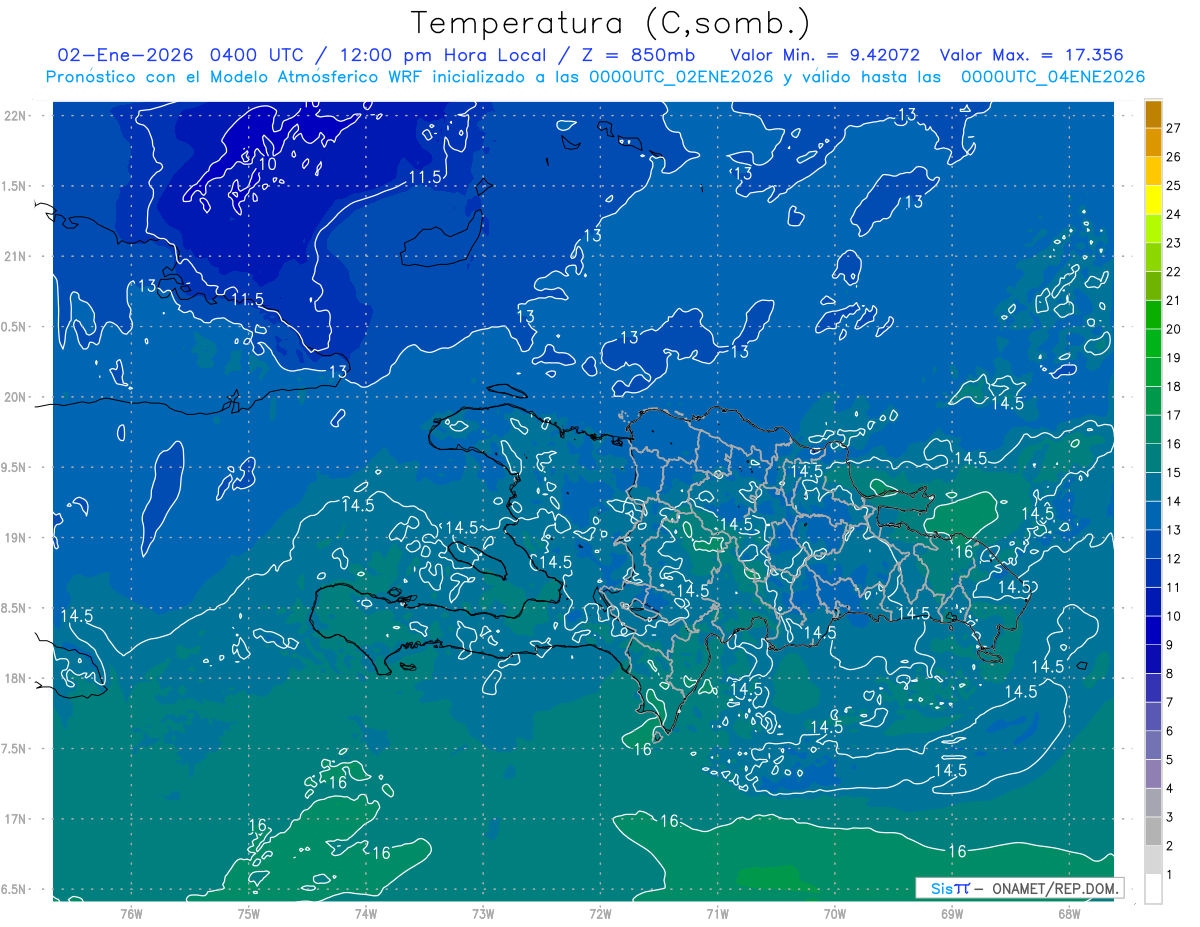The height and width of the screenshot is (927, 1200).
Task: Pick the white colorbar swatch below 1
Action: (x=1153, y=889)
